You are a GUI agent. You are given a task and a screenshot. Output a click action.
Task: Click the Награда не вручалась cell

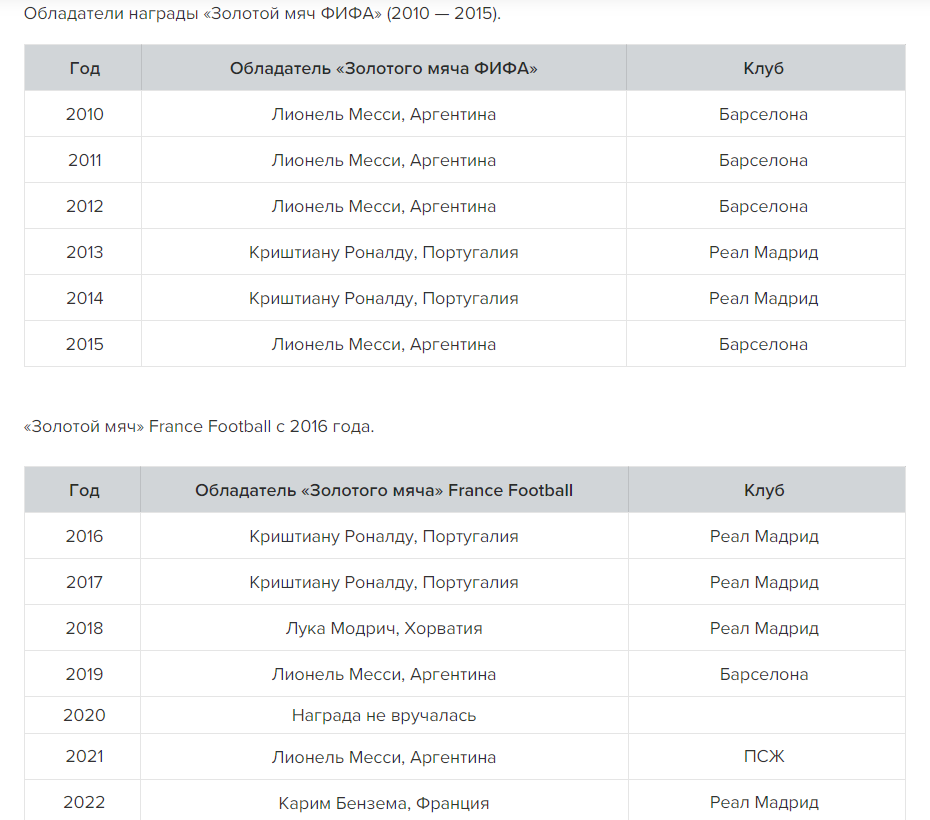(x=383, y=715)
